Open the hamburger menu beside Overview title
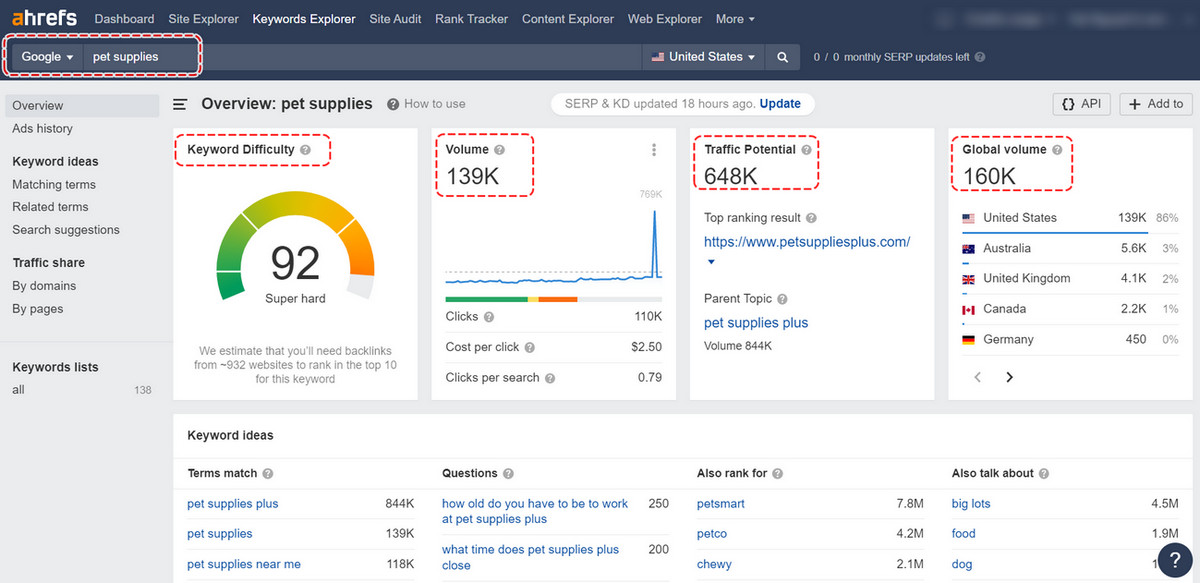Image resolution: width=1200 pixels, height=583 pixels. tap(181, 104)
